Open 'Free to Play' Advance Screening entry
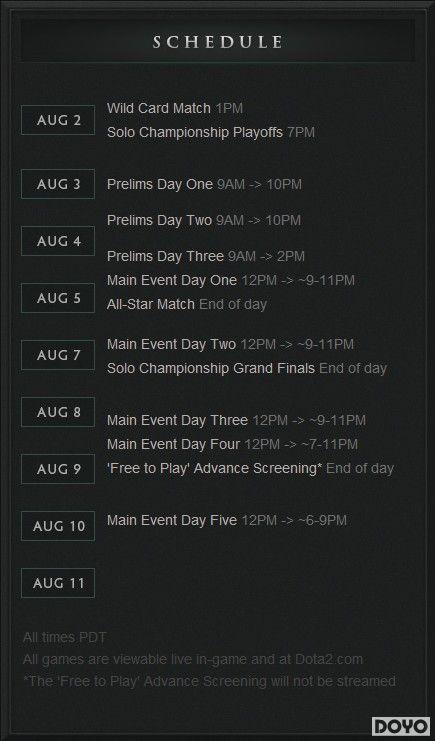The width and height of the screenshot is (435, 741). click(x=250, y=468)
